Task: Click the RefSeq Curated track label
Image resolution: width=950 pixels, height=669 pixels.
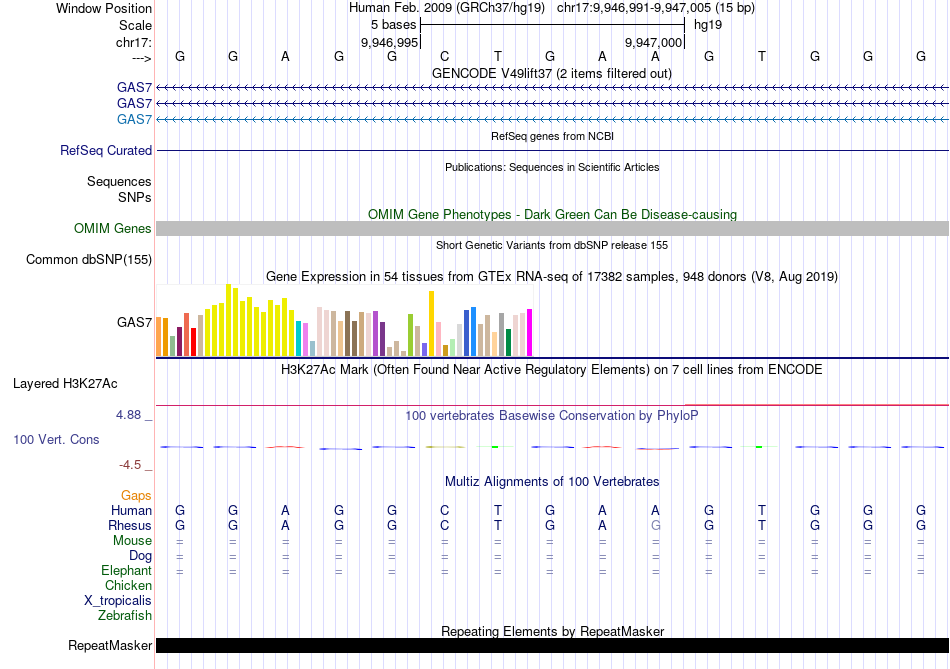Action: (106, 151)
